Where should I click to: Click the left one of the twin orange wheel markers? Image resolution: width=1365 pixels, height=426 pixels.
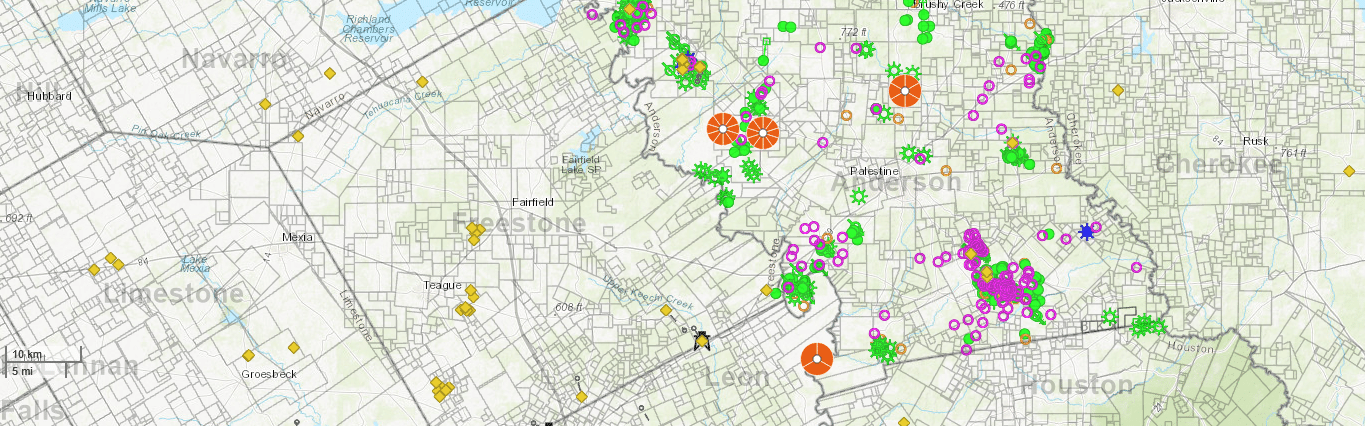[x=723, y=129]
